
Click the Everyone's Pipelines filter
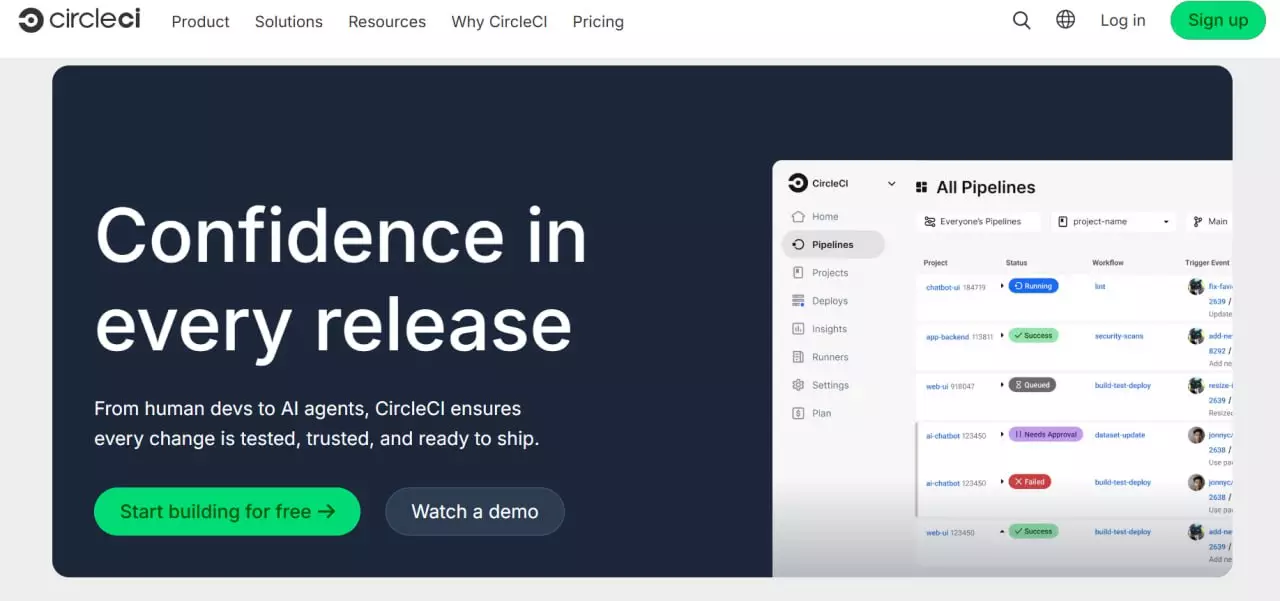tap(977, 221)
